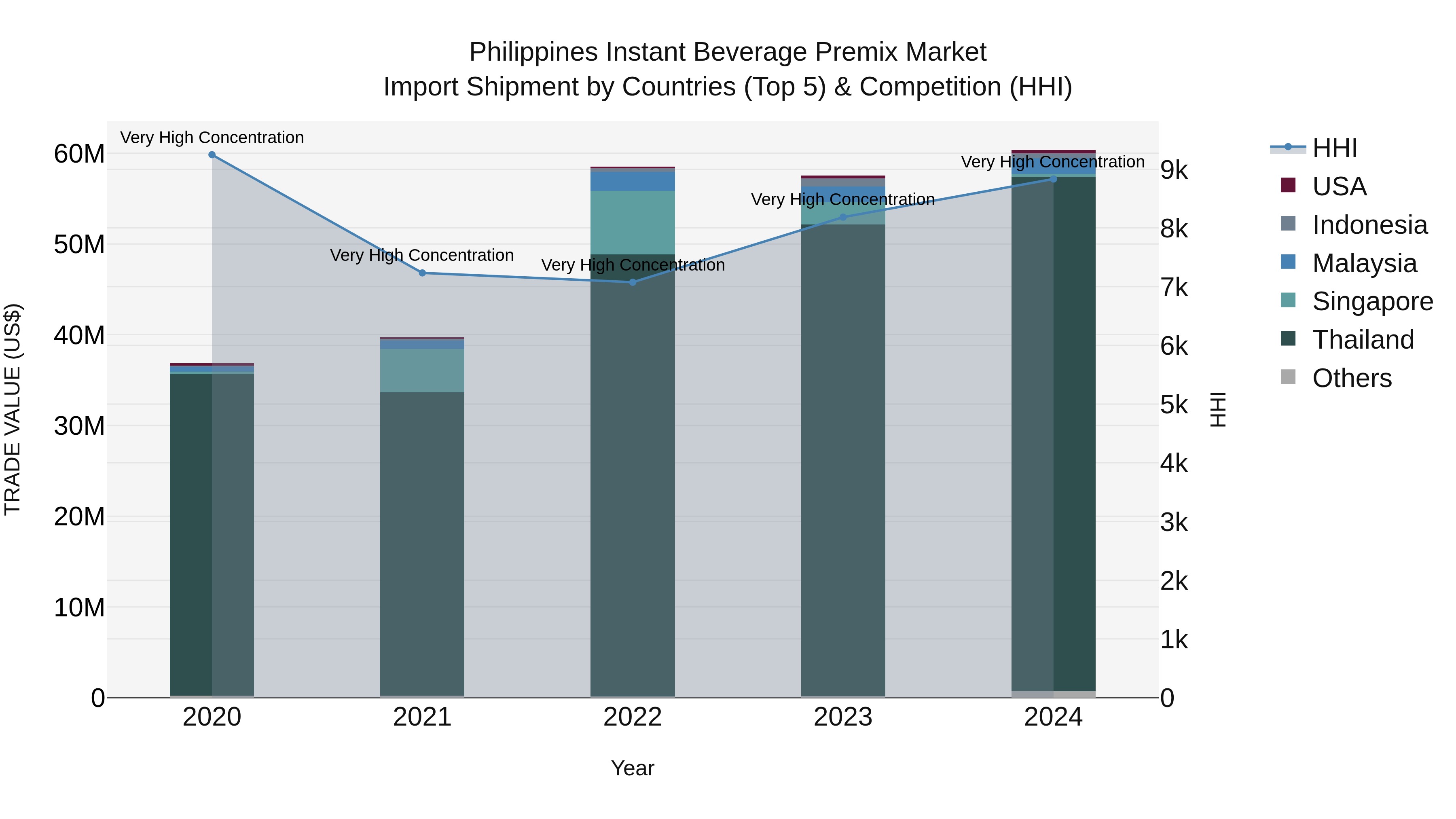Viewport: 1456px width, 819px height.
Task: Click the USA maroon legend swatch
Action: click(1288, 185)
